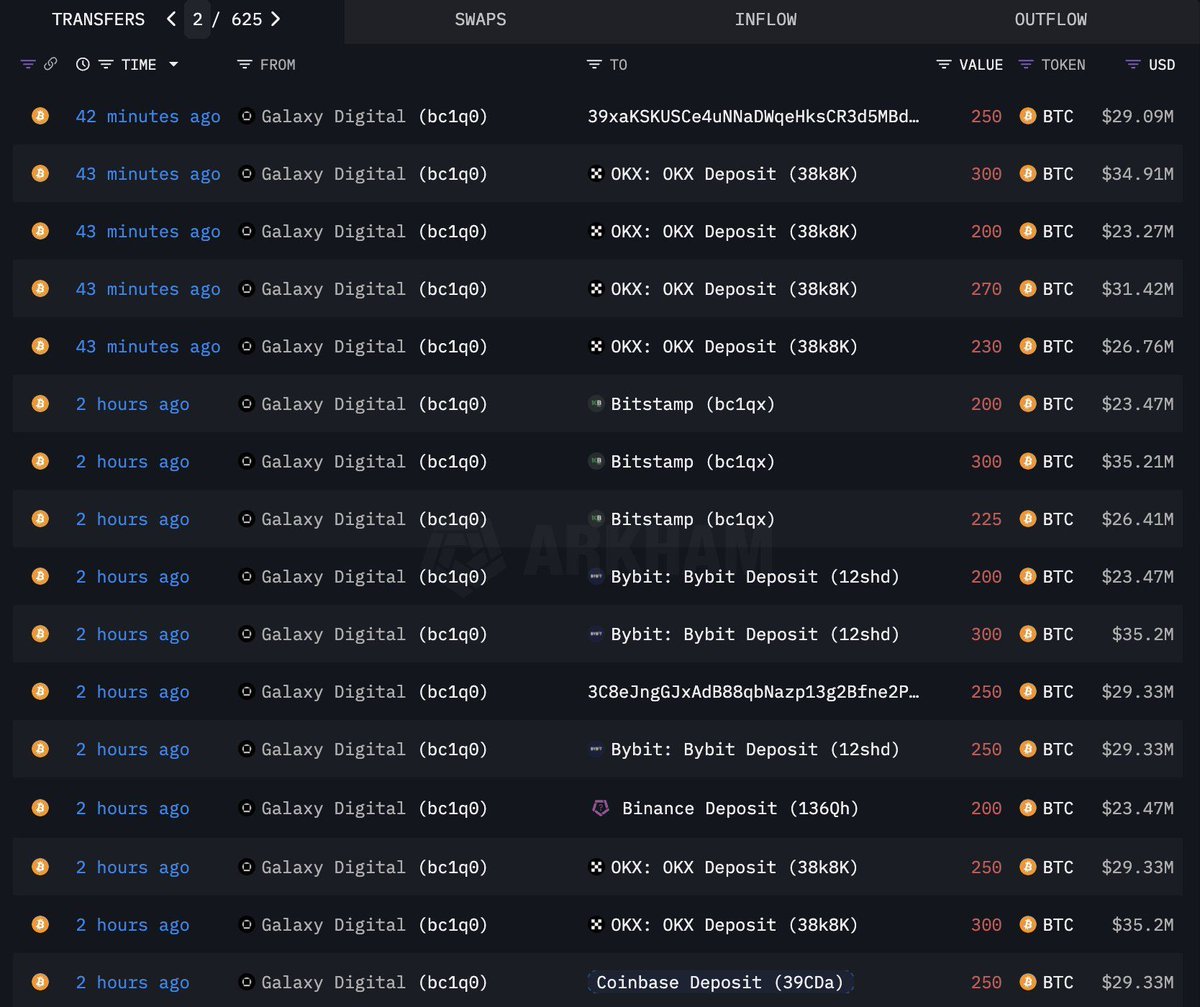Open the TIME column sort dropdown arrow
This screenshot has width=1200, height=1007.
(x=173, y=64)
